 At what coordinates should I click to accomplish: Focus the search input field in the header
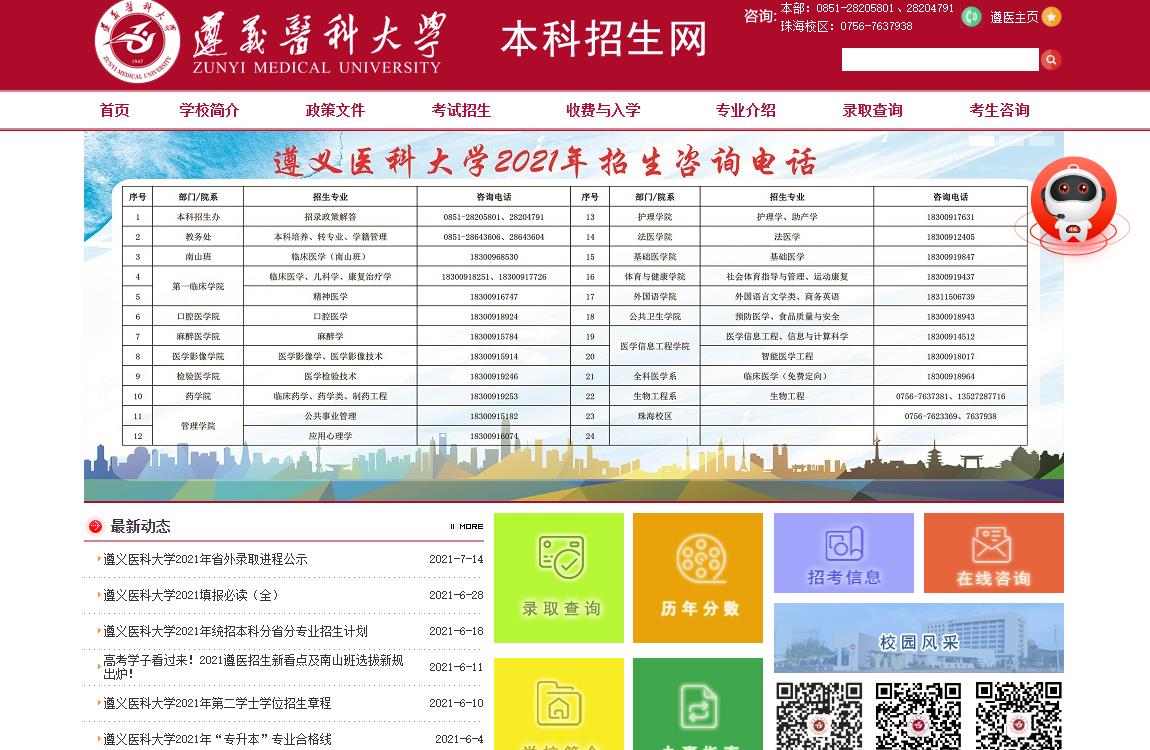click(940, 59)
